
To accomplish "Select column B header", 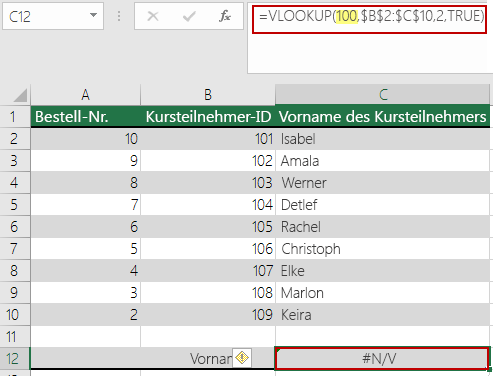I will [208, 95].
